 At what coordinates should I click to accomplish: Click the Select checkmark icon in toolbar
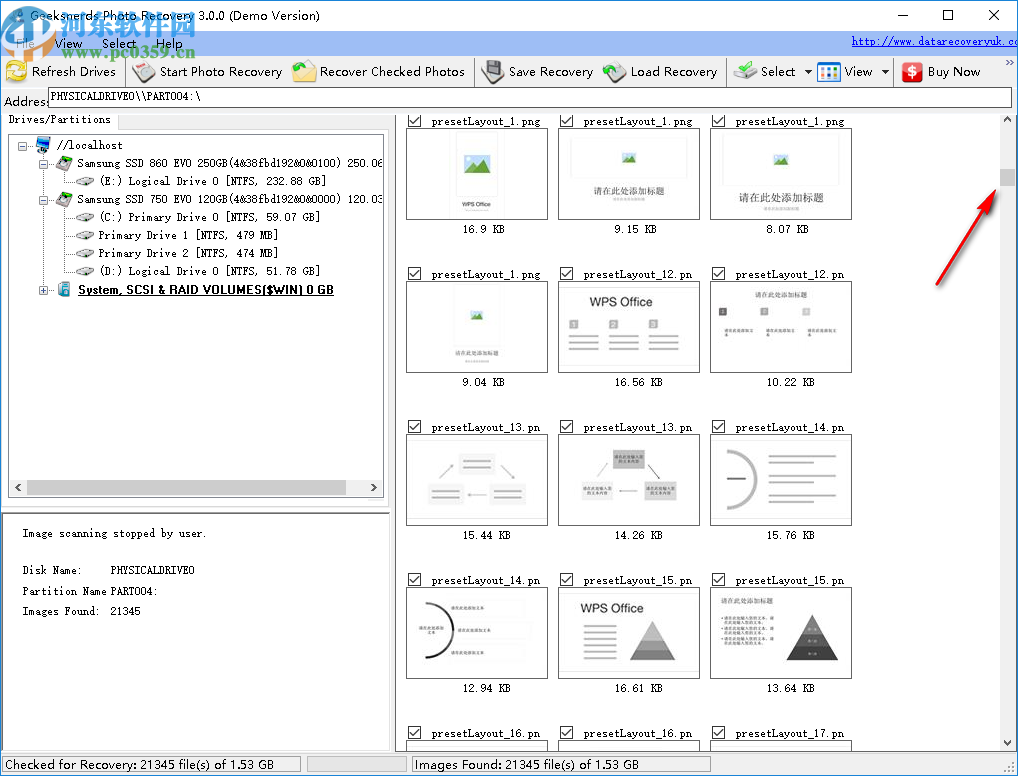tap(745, 71)
